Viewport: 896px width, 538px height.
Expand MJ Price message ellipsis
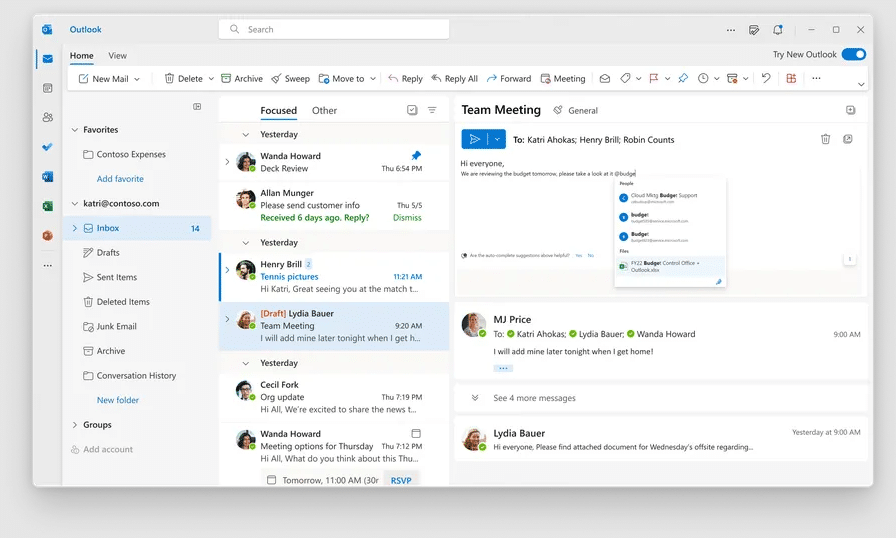click(503, 368)
